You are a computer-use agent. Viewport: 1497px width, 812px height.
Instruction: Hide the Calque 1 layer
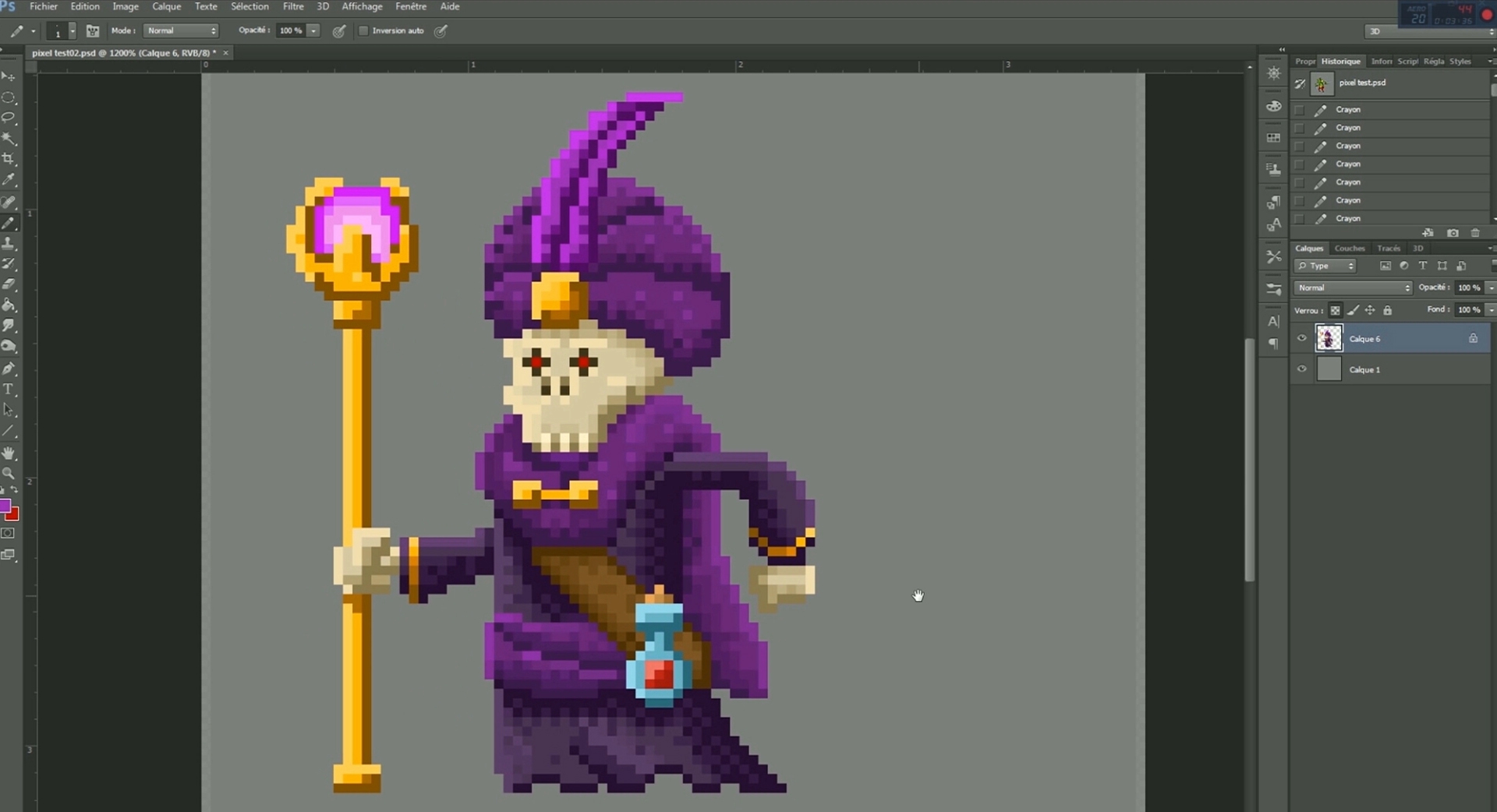tap(1301, 369)
